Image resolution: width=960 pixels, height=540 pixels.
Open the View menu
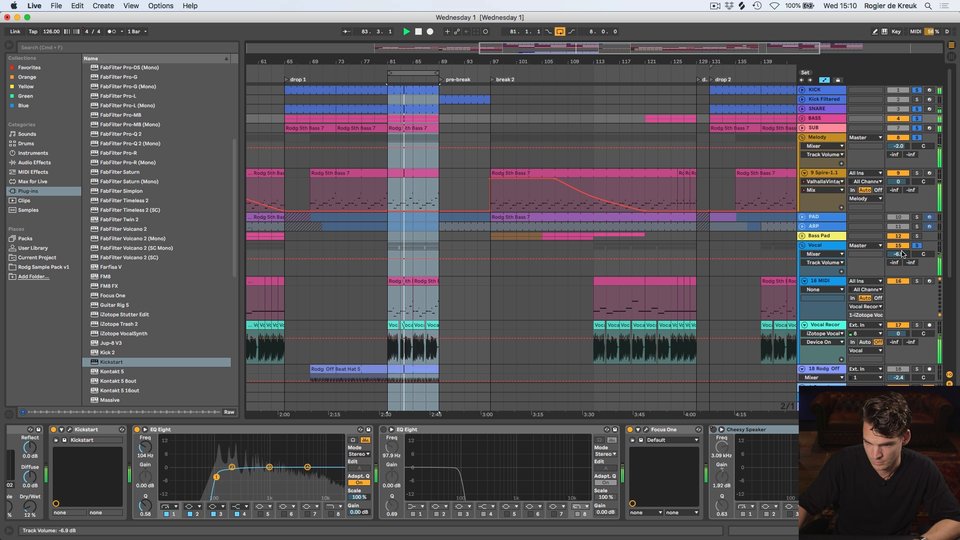[131, 6]
